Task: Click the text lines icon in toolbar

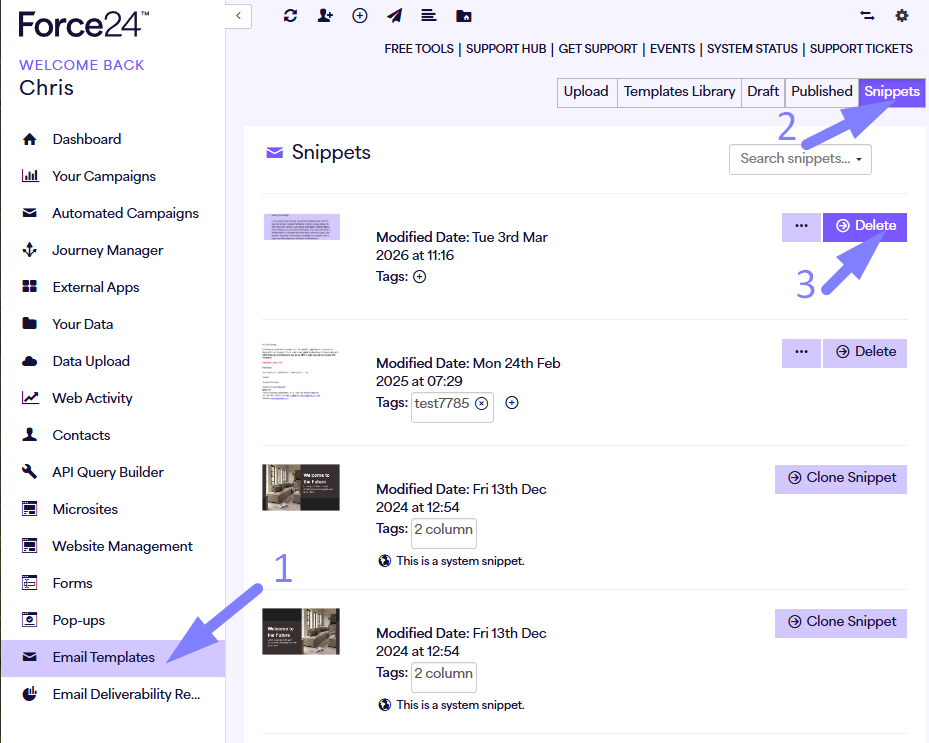Action: 429,16
